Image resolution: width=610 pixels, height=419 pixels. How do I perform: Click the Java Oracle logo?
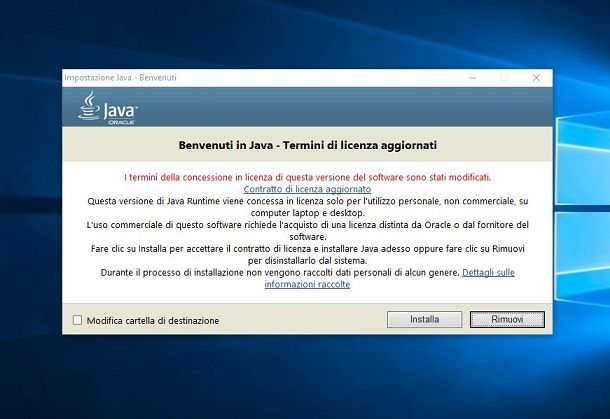tap(108, 108)
